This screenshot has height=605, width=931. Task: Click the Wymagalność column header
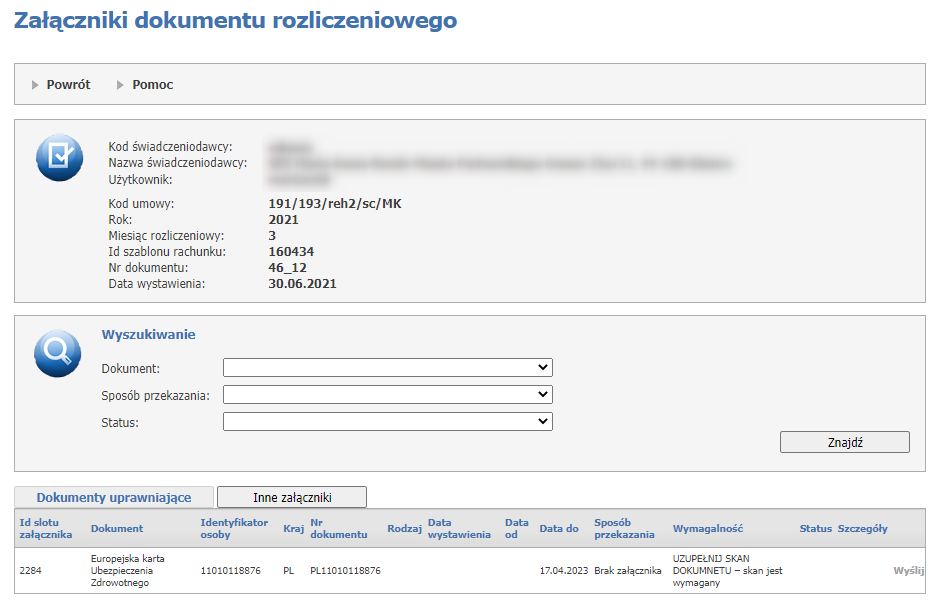click(x=708, y=528)
